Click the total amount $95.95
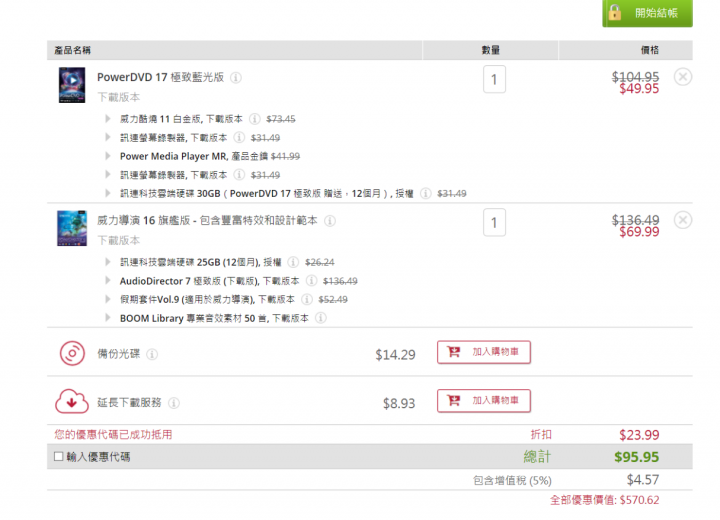The width and height of the screenshot is (720, 520). coord(636,457)
